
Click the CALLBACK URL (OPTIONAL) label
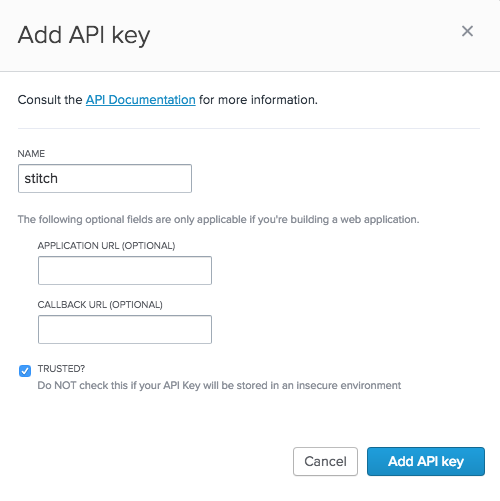100,305
